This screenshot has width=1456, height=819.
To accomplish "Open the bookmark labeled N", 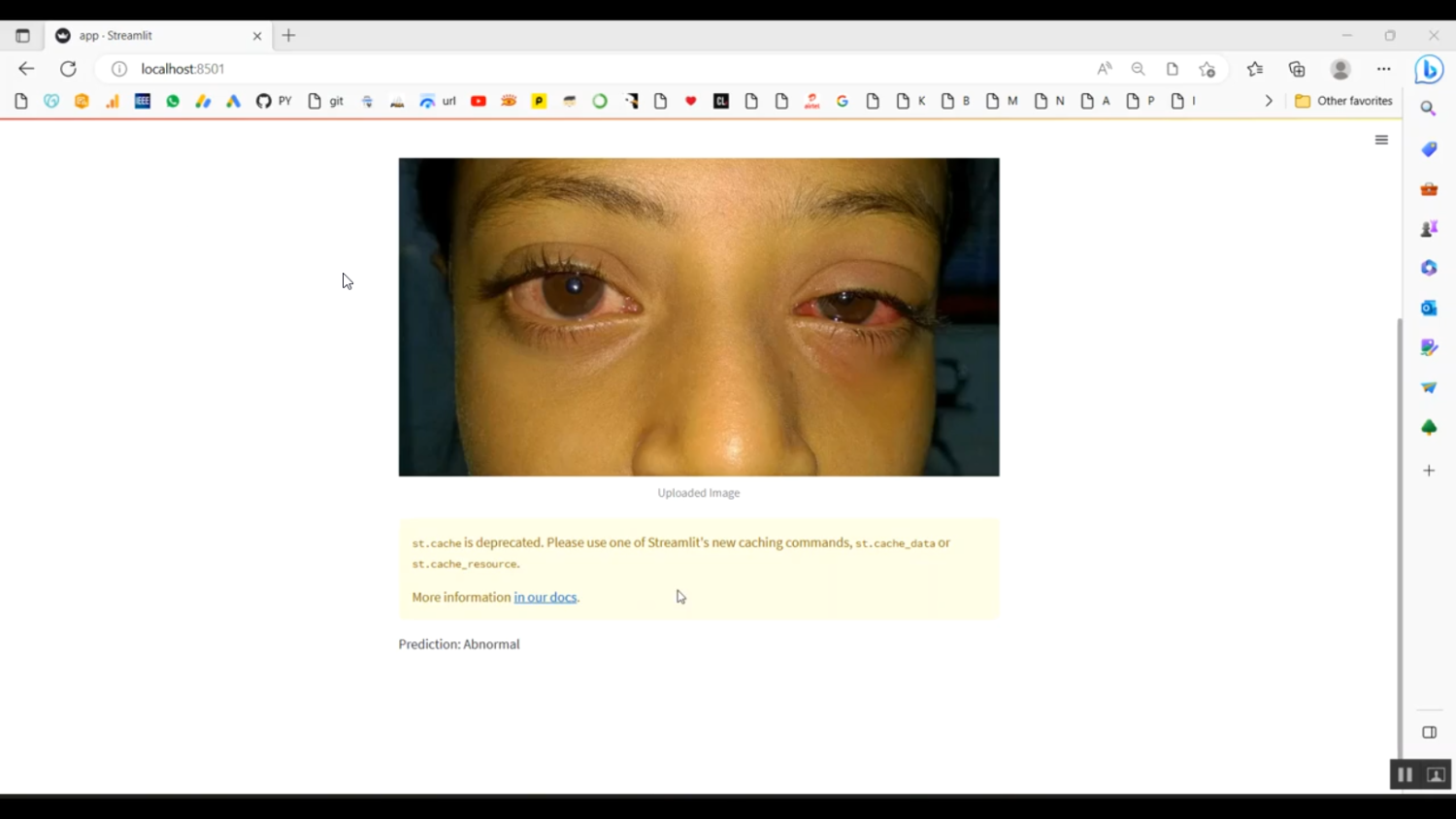I will [x=1049, y=101].
